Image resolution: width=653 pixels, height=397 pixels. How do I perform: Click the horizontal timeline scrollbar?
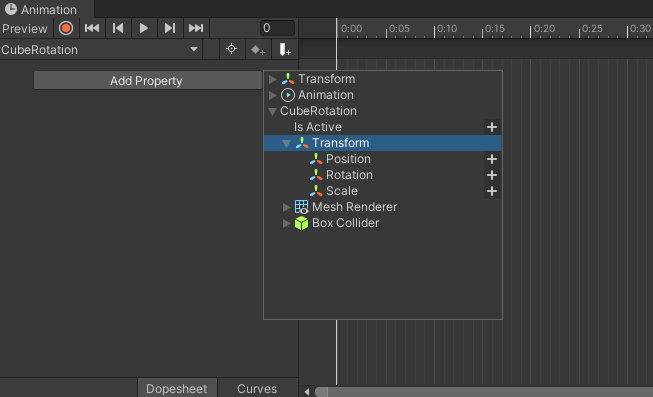click(484, 392)
